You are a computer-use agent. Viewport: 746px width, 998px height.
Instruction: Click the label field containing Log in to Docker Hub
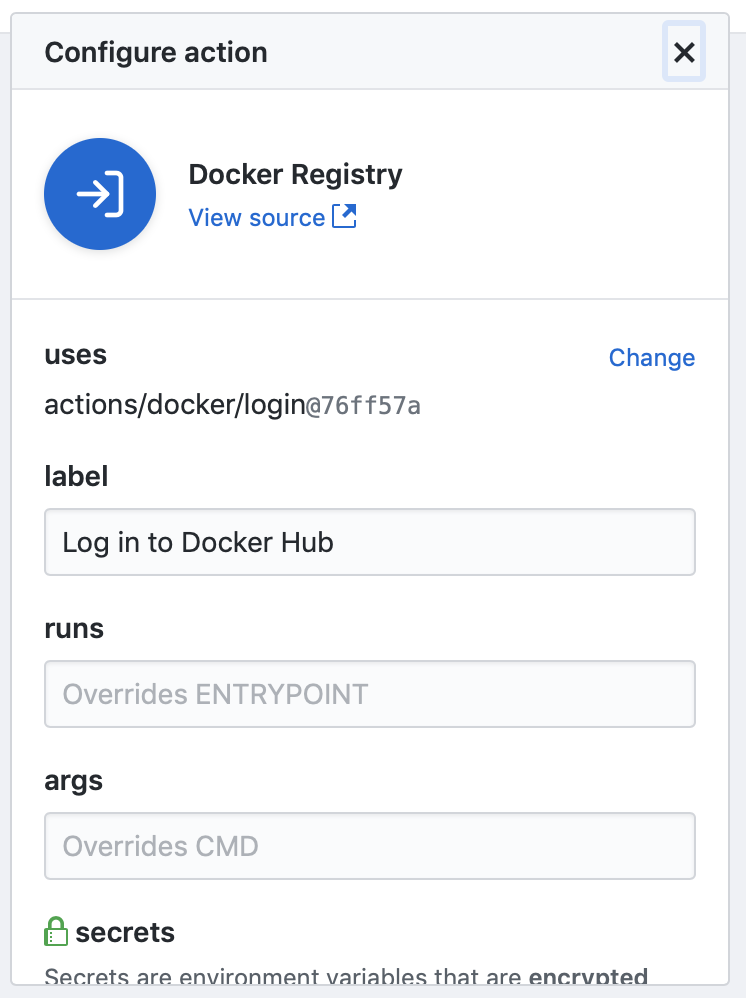point(370,542)
